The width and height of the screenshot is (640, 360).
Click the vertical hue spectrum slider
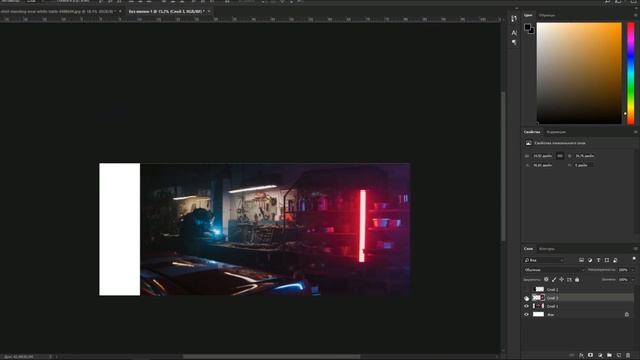click(x=631, y=73)
